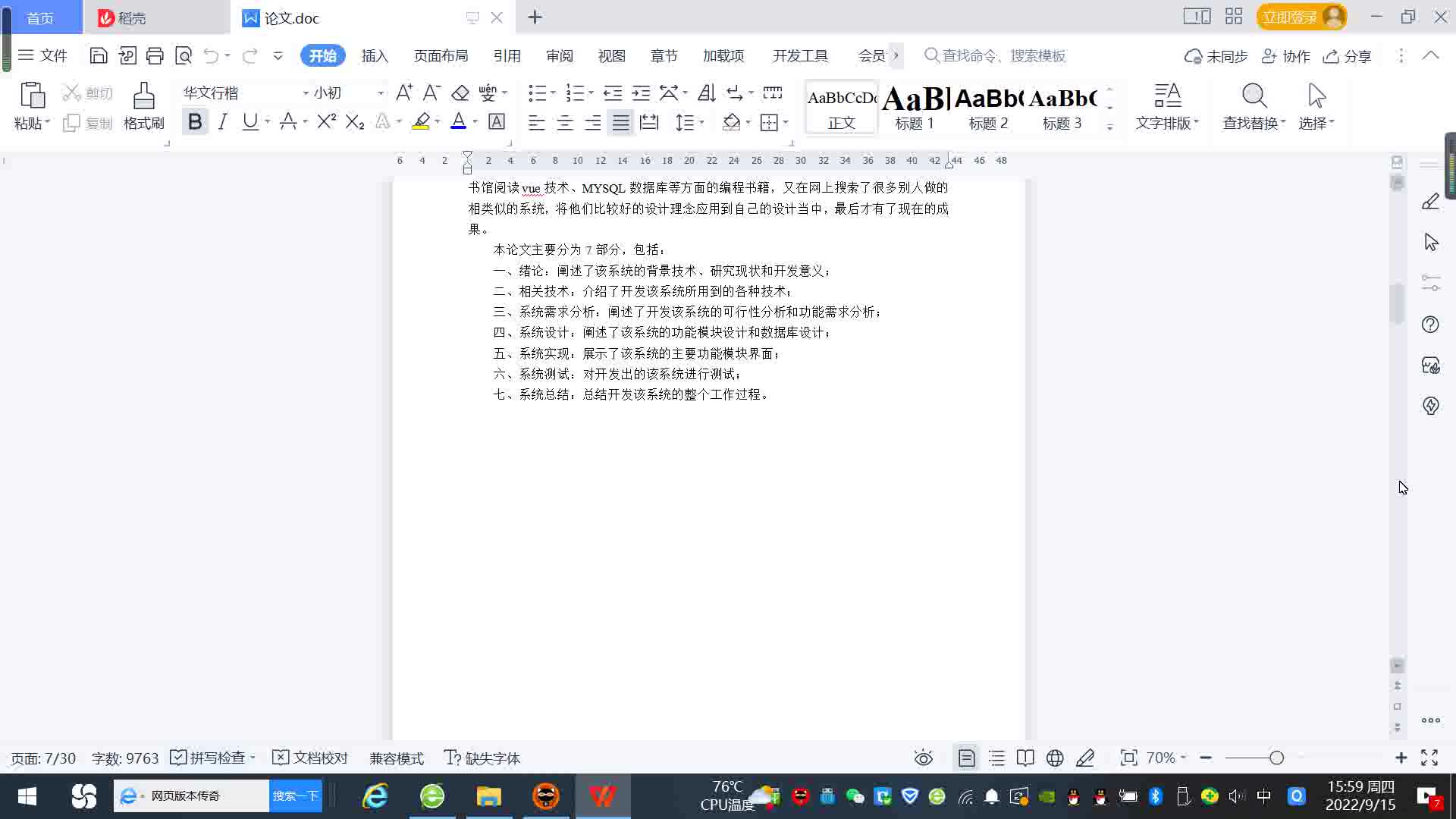This screenshot has width=1456, height=819.
Task: Apply superscript formatting
Action: point(326,121)
